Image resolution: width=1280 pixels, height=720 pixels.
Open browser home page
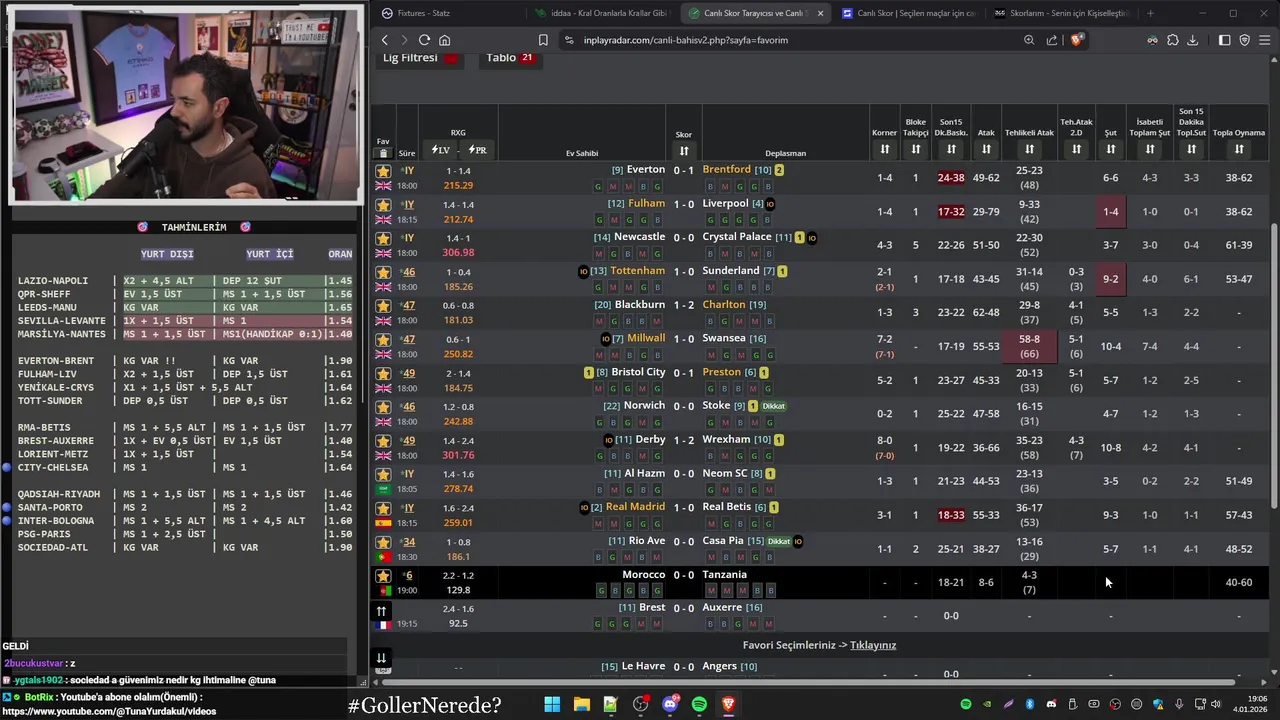pyautogui.click(x=445, y=40)
